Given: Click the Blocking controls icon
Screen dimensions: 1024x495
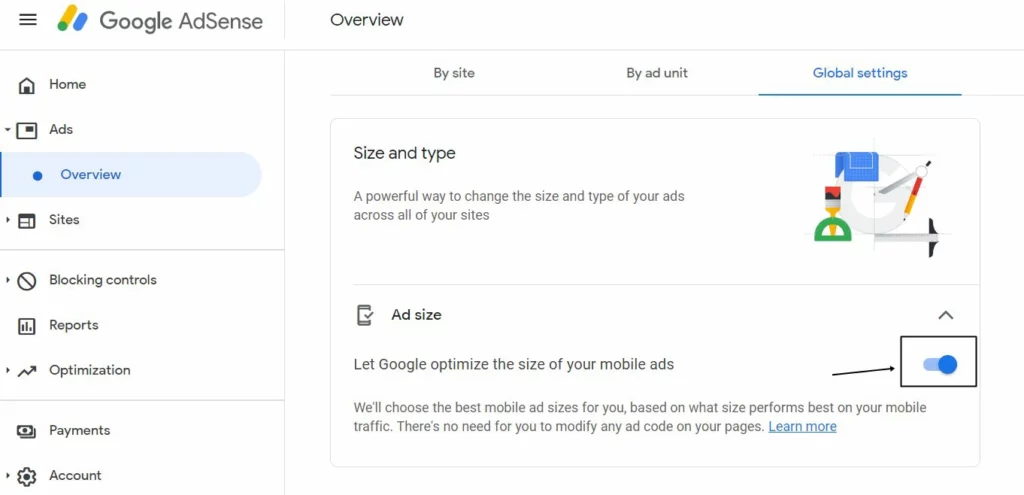Looking at the screenshot, I should click(x=28, y=281).
